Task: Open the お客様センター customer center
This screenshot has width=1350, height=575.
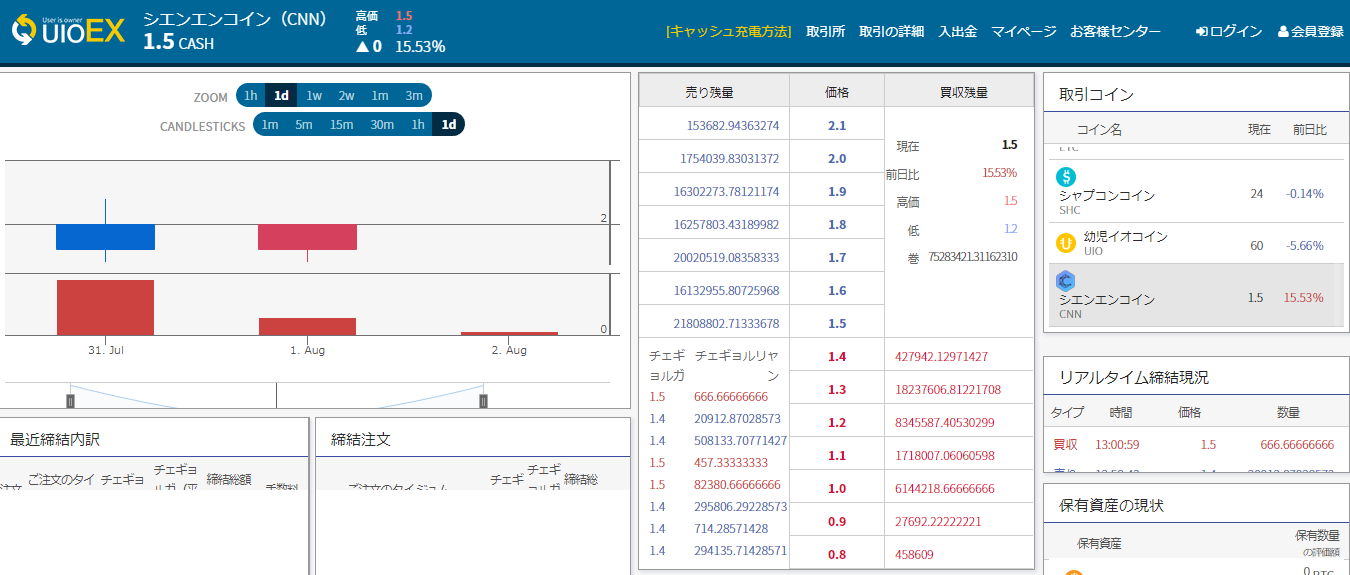Action: point(1115,31)
